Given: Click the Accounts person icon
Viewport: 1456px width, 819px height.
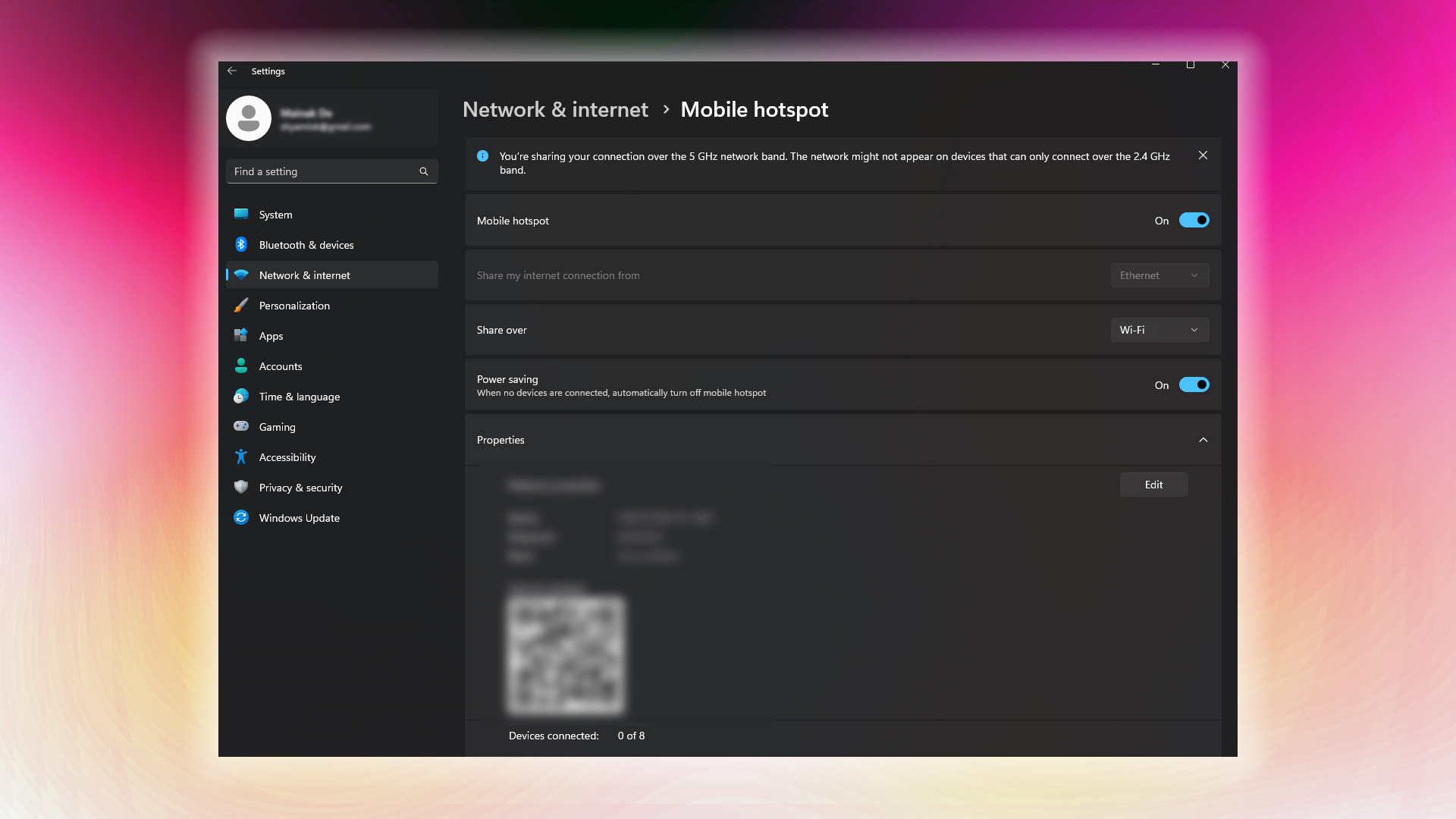Looking at the screenshot, I should pos(241,366).
